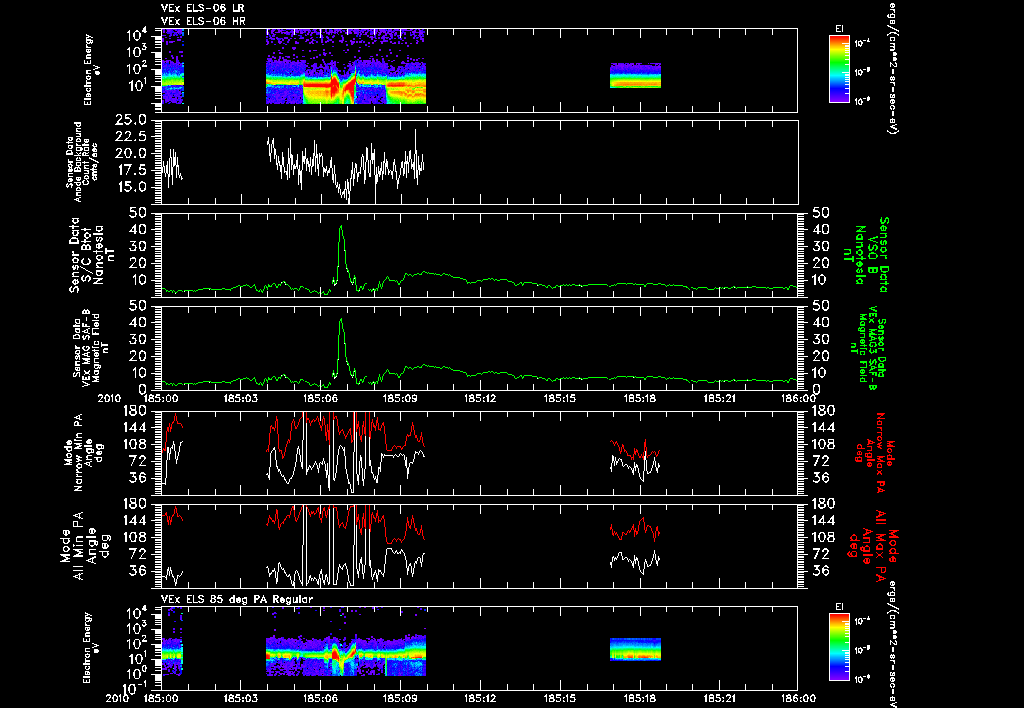The height and width of the screenshot is (708, 1024).
Task: Click the count rate trace segment starting at 185:00
Action: (172, 167)
